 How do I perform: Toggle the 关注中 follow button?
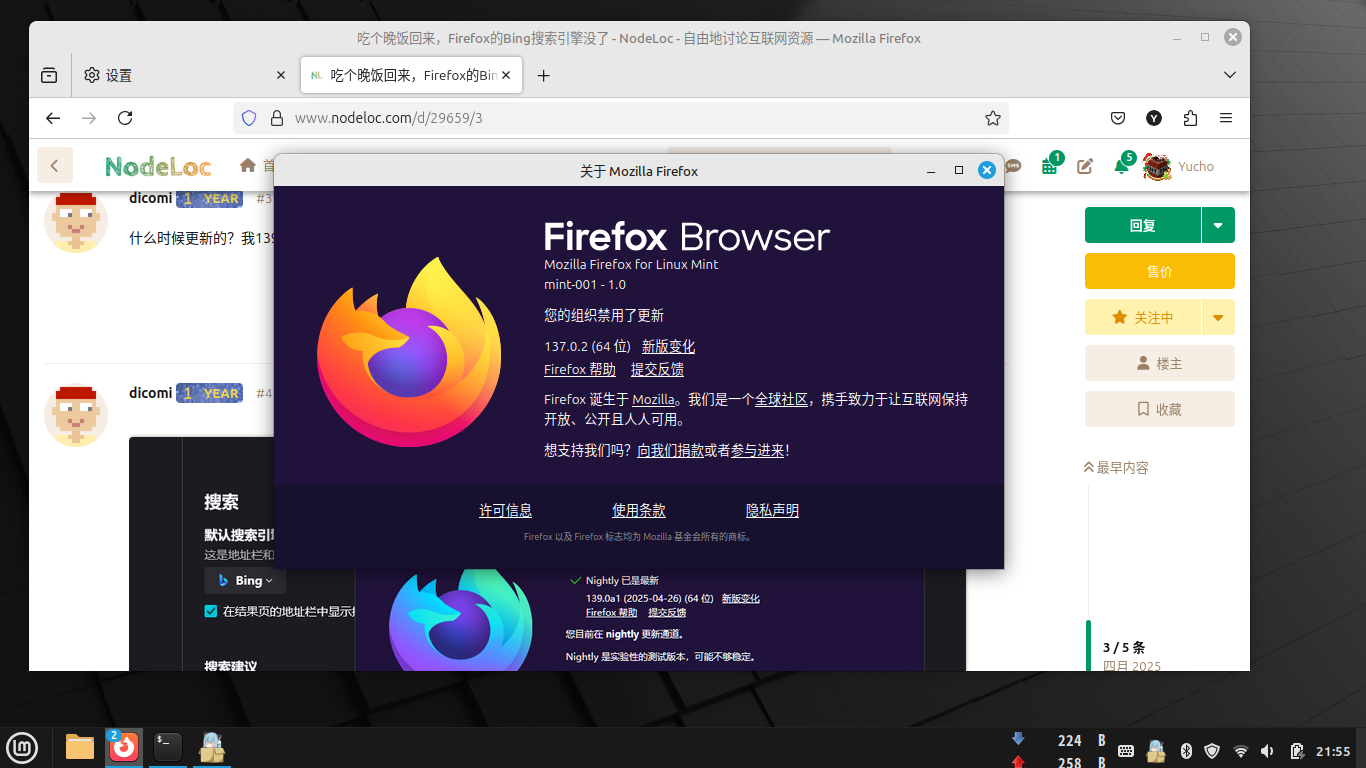[x=1143, y=317]
